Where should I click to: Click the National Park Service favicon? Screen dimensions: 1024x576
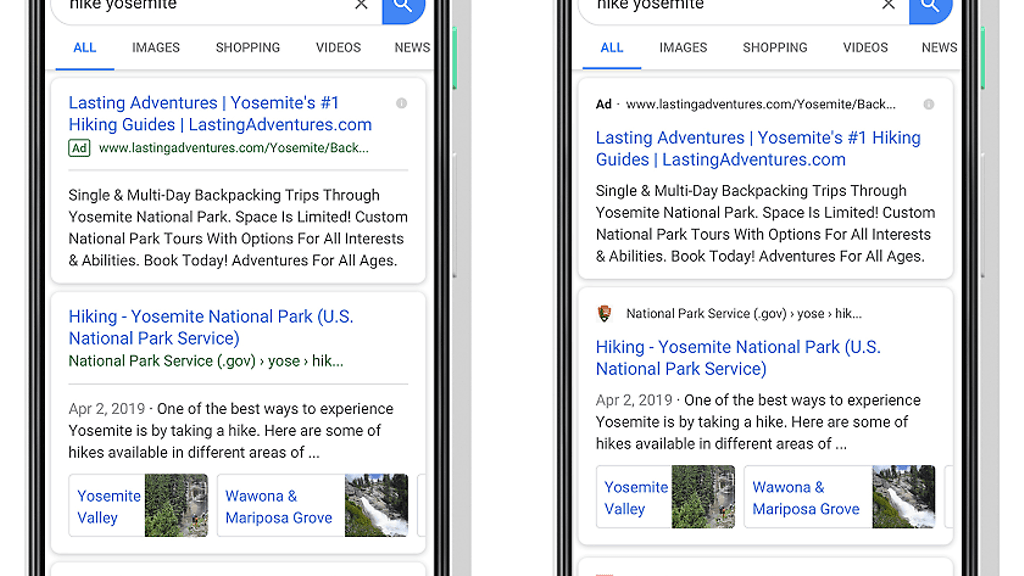(604, 314)
